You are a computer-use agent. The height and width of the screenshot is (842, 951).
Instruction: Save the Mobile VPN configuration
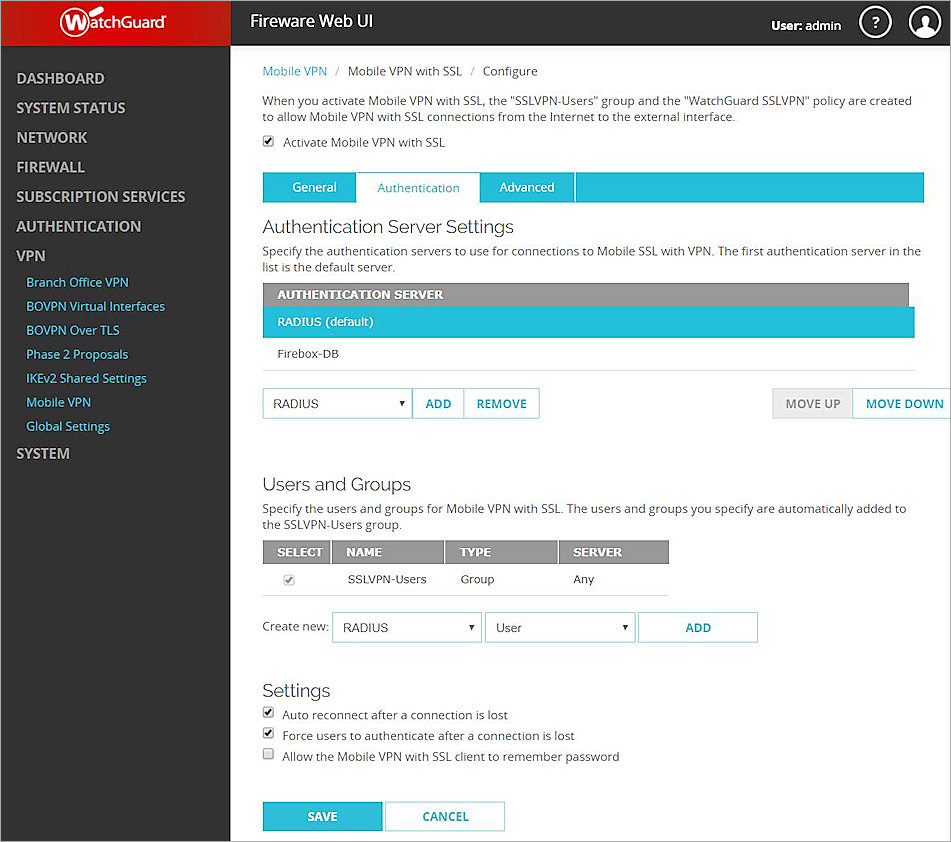[322, 816]
